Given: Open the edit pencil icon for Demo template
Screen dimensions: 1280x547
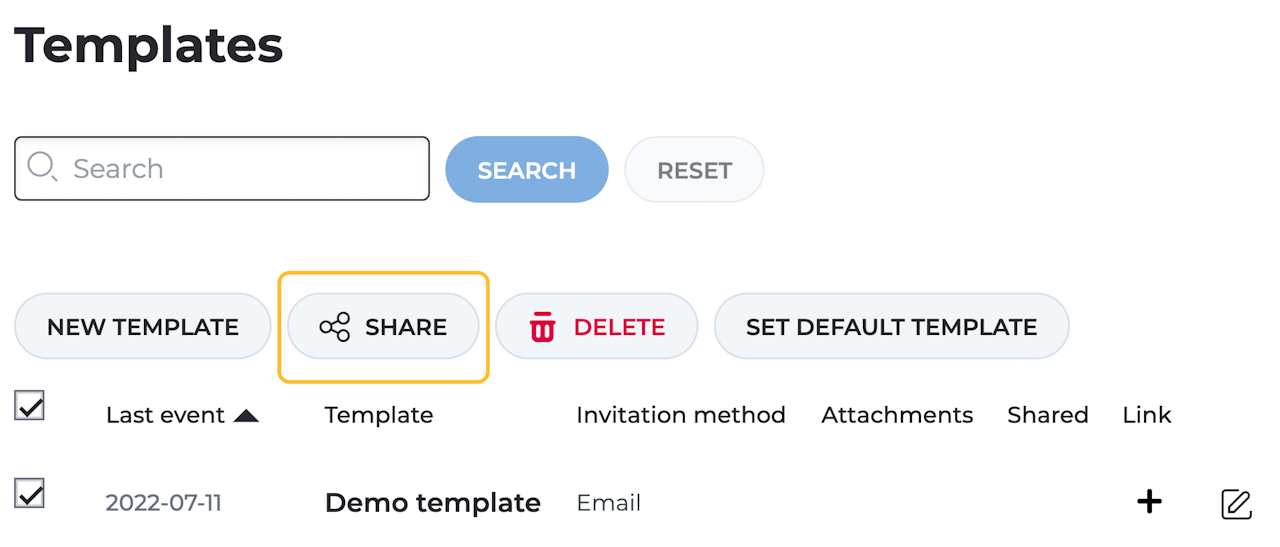Looking at the screenshot, I should 1237,503.
